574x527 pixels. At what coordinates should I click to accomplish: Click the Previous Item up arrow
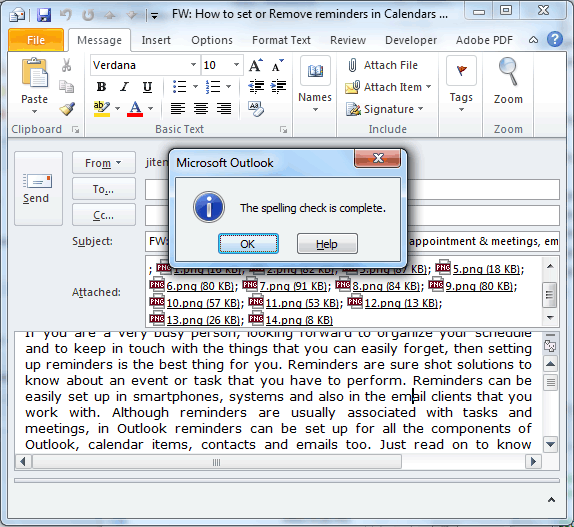pos(110,15)
